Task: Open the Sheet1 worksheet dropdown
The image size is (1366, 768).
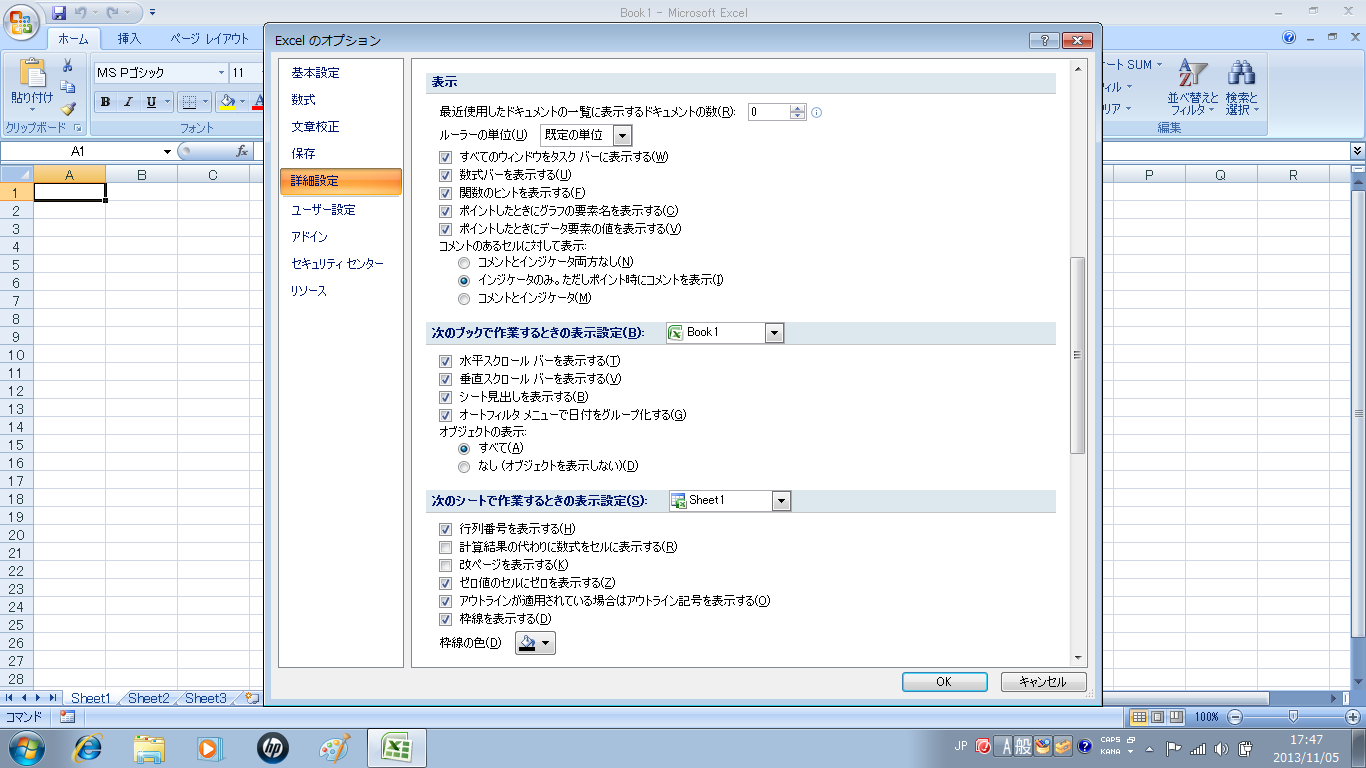Action: (x=781, y=501)
